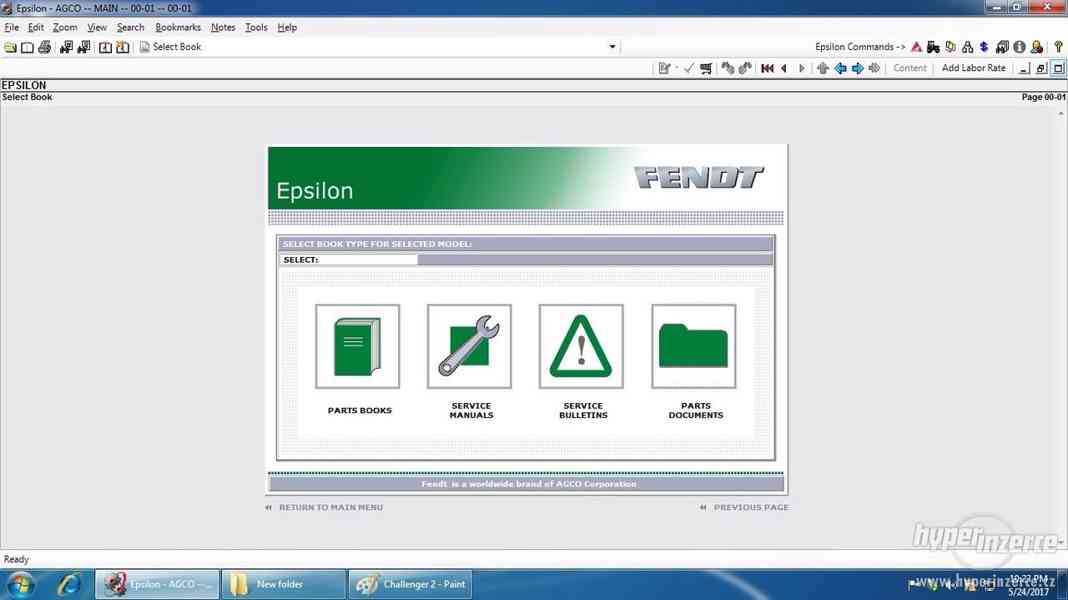Restore the inner document window button
This screenshot has width=1068, height=600.
tap(1041, 68)
